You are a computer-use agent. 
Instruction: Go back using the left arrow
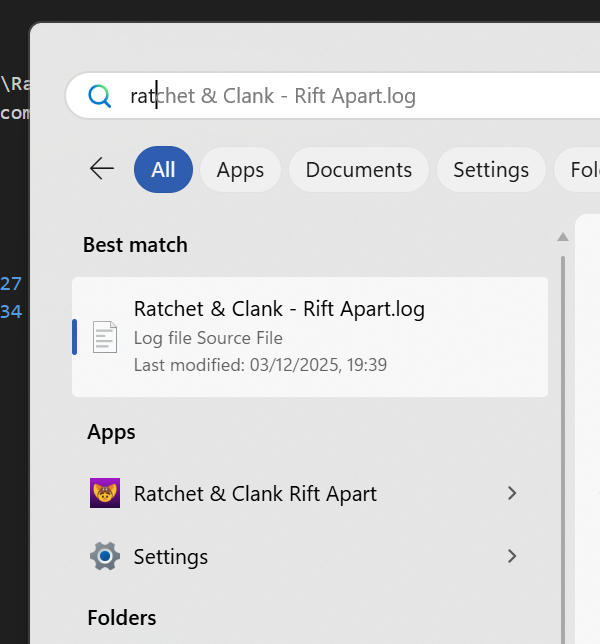tap(102, 169)
